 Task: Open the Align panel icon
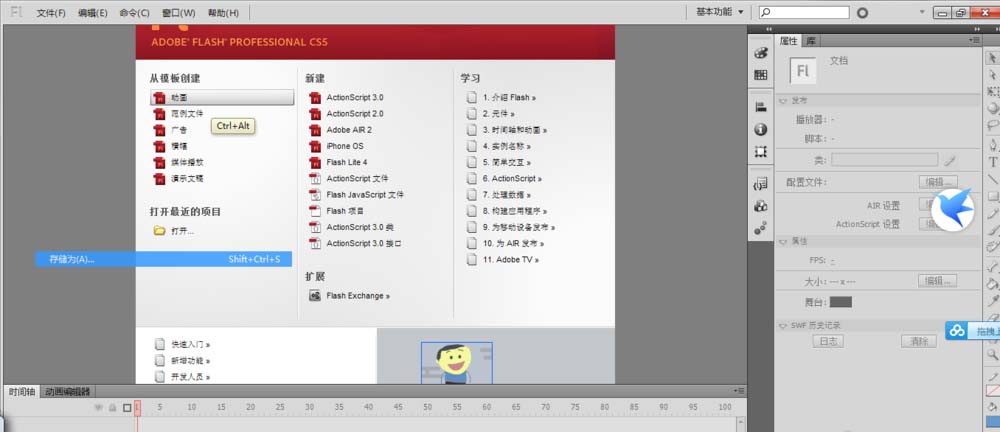[760, 107]
